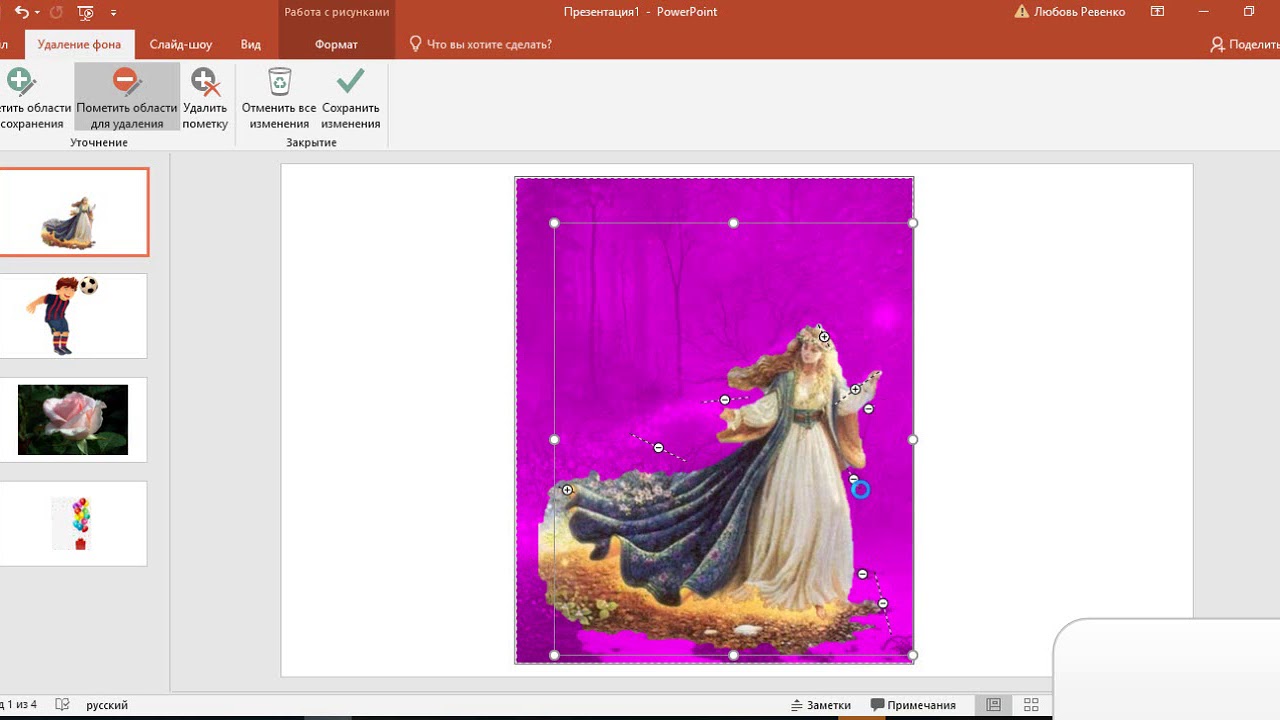Open Ribbon Display Options button
The width and height of the screenshot is (1280, 720).
click(1157, 12)
